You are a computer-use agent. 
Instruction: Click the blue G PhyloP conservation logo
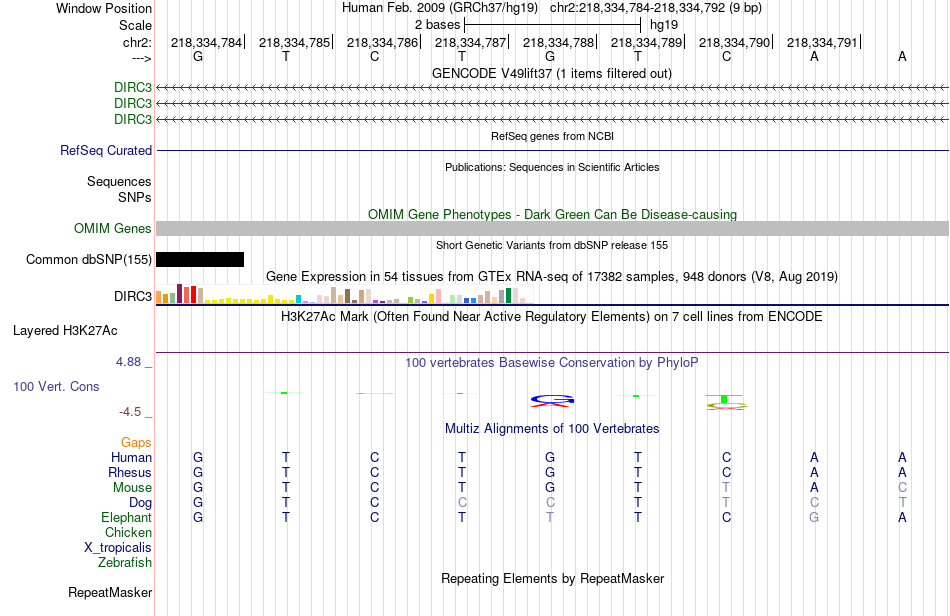tap(552, 400)
